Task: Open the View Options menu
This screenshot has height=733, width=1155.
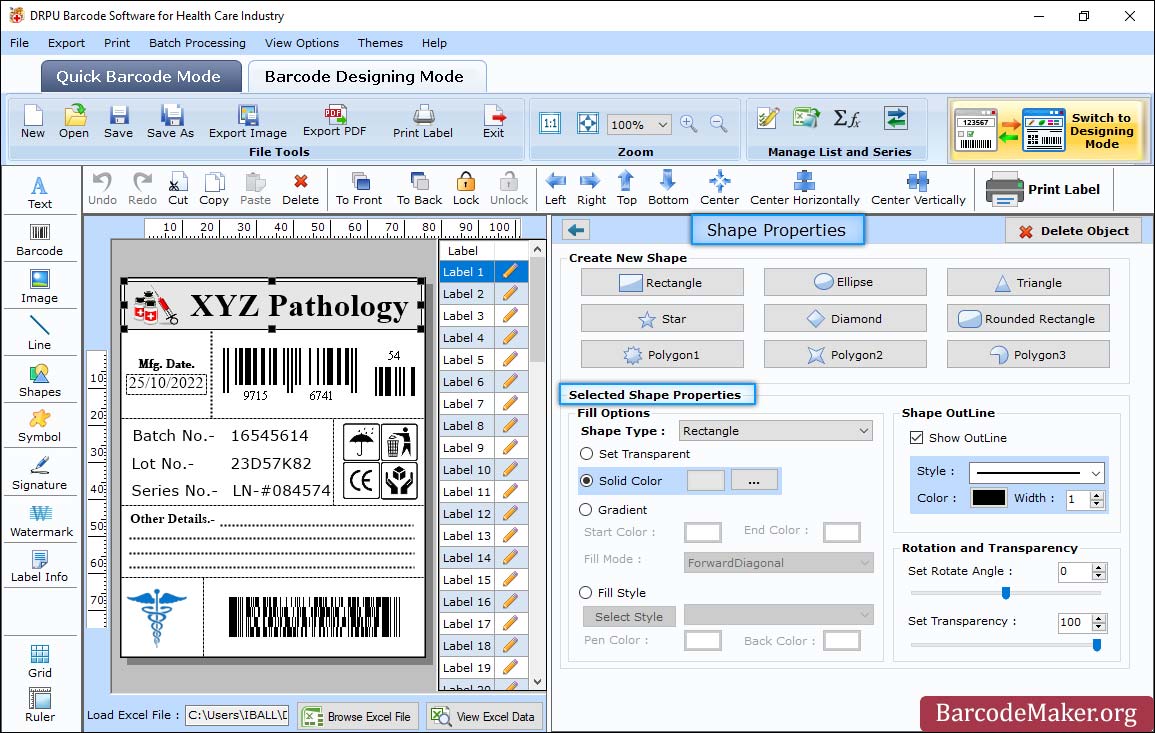Action: pyautogui.click(x=302, y=43)
